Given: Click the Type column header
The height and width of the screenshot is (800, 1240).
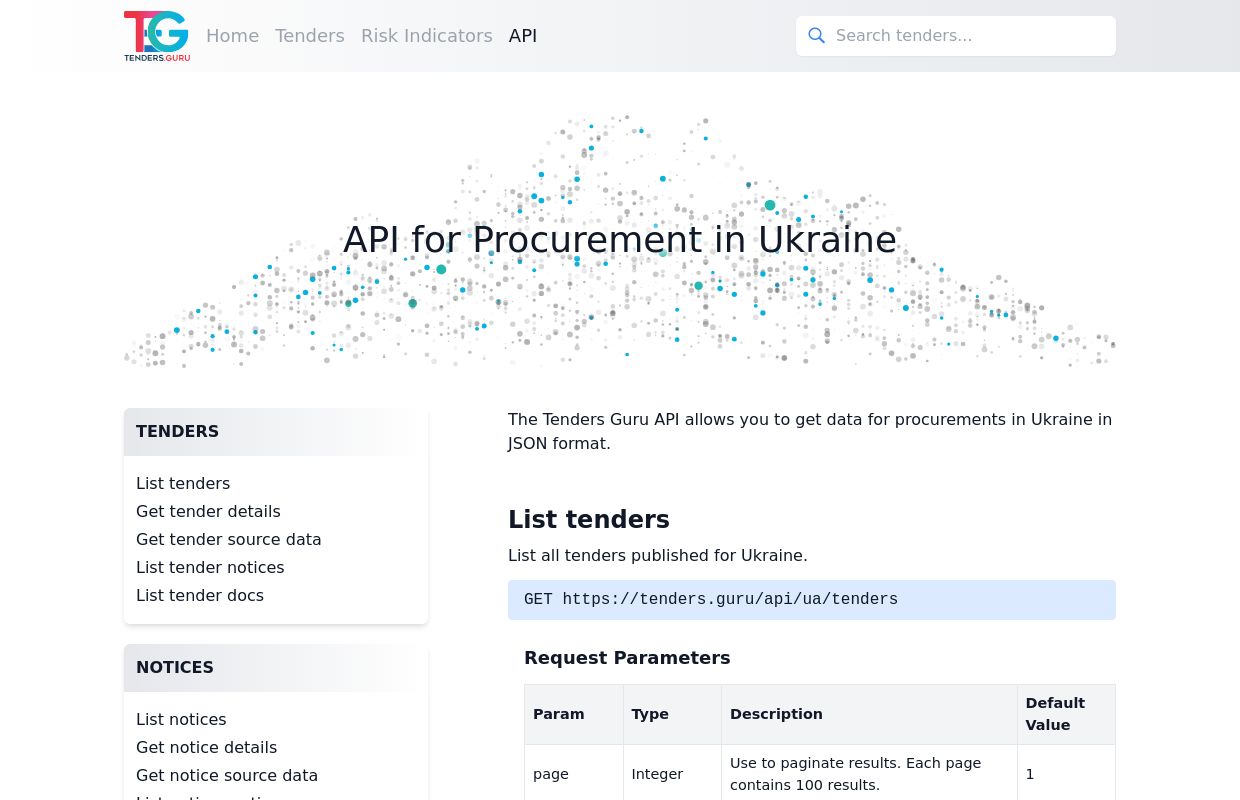Looking at the screenshot, I should tap(672, 714).
